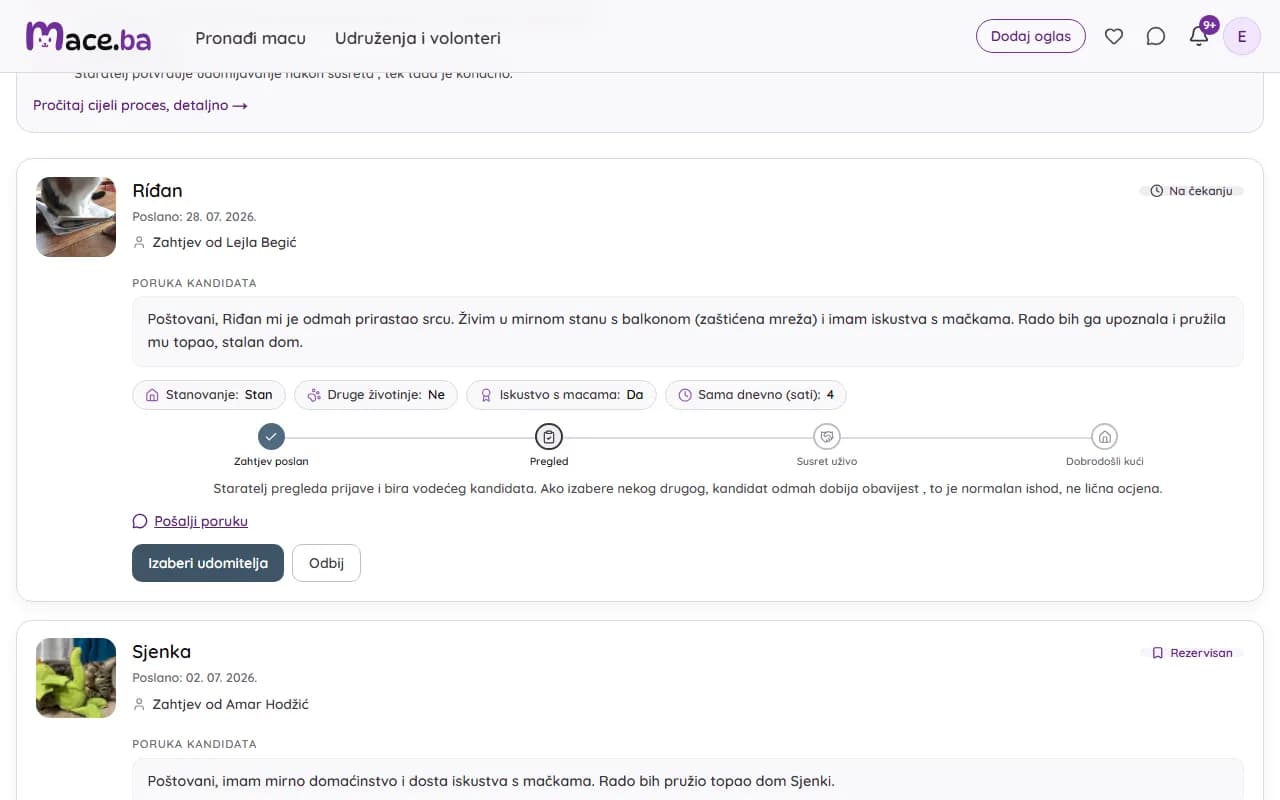Click the 'Pregled' step label
This screenshot has height=800, width=1280.
click(x=549, y=462)
